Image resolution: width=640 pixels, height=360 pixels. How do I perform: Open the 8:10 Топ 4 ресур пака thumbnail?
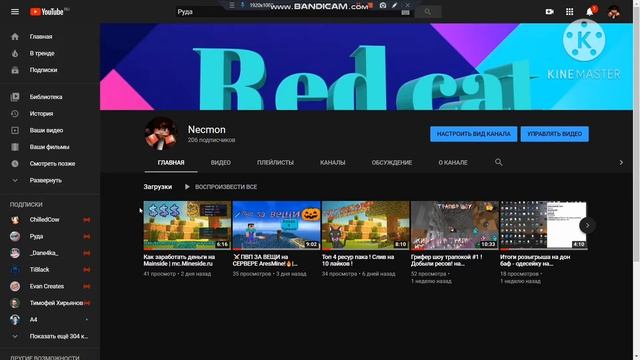coord(365,225)
